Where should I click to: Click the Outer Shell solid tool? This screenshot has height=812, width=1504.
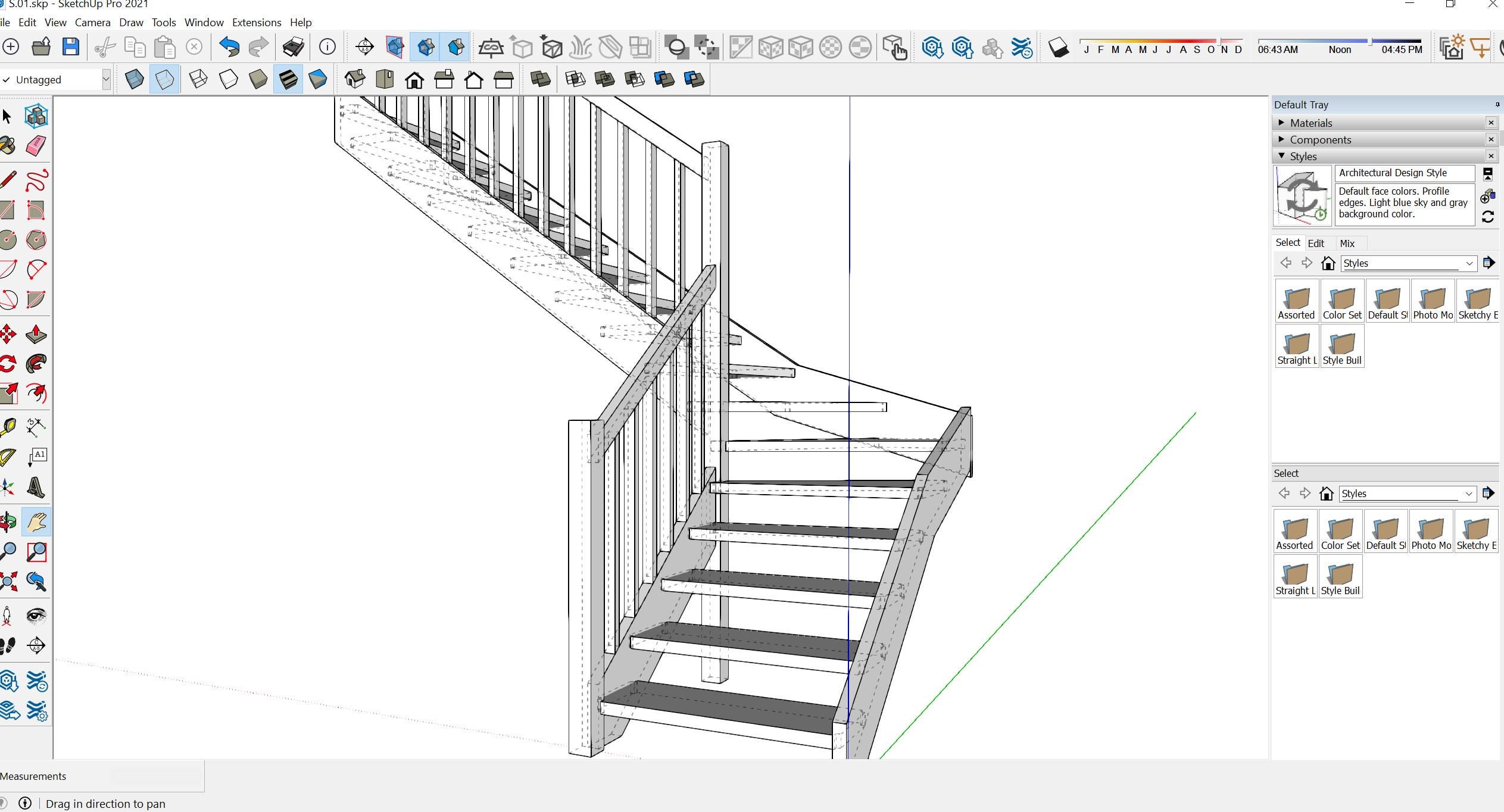click(x=541, y=79)
